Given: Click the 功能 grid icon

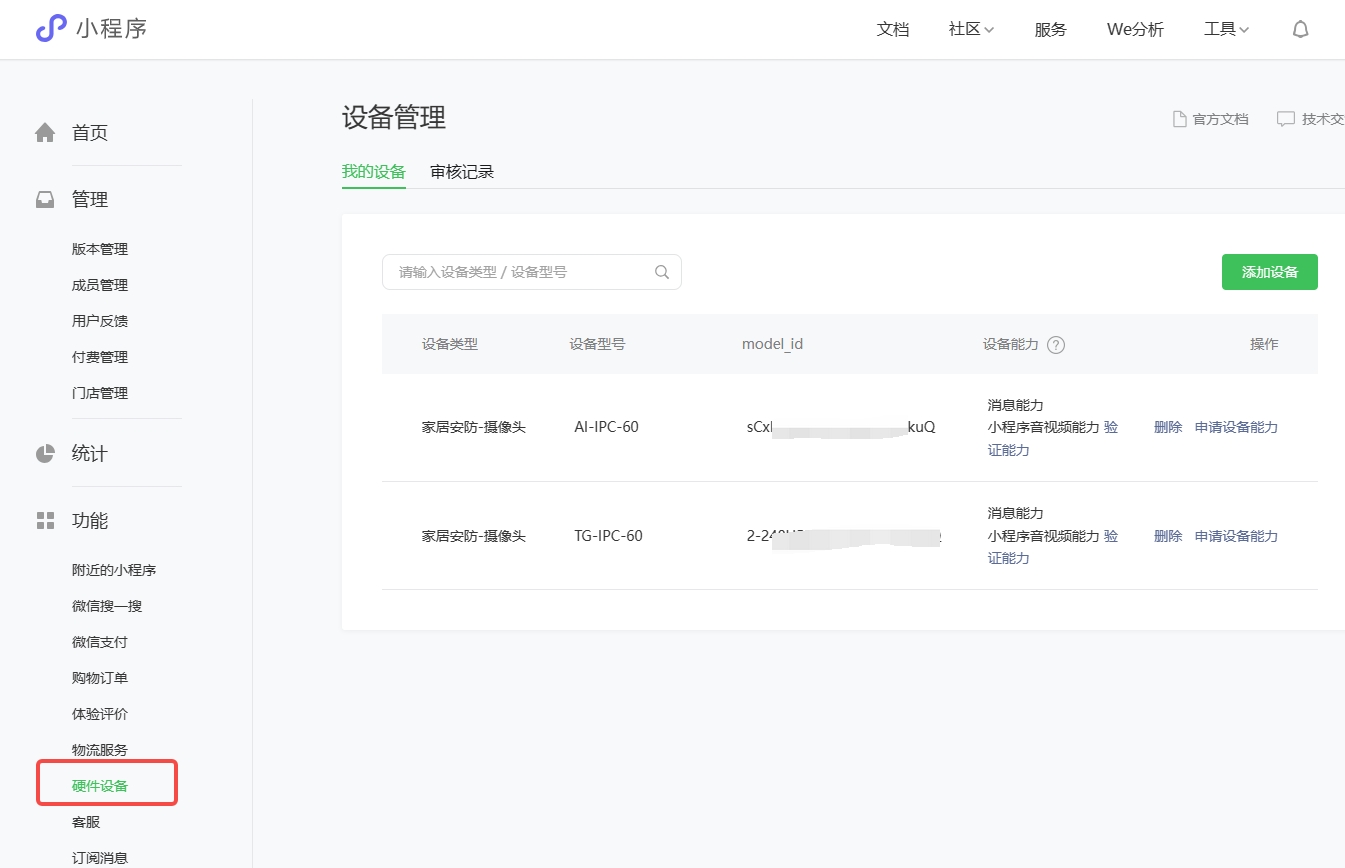Looking at the screenshot, I should (45, 521).
